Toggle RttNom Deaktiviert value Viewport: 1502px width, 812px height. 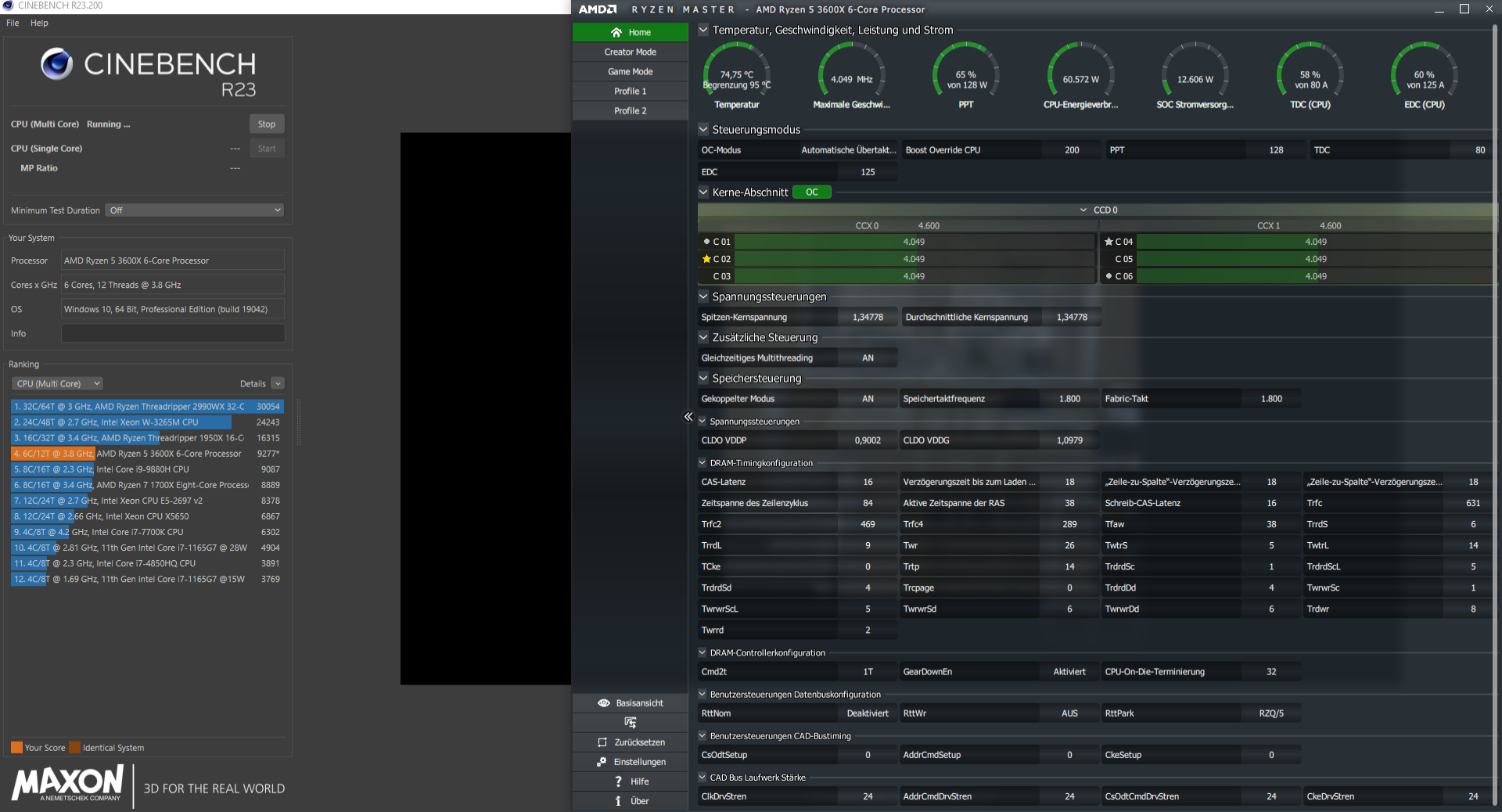tap(868, 713)
